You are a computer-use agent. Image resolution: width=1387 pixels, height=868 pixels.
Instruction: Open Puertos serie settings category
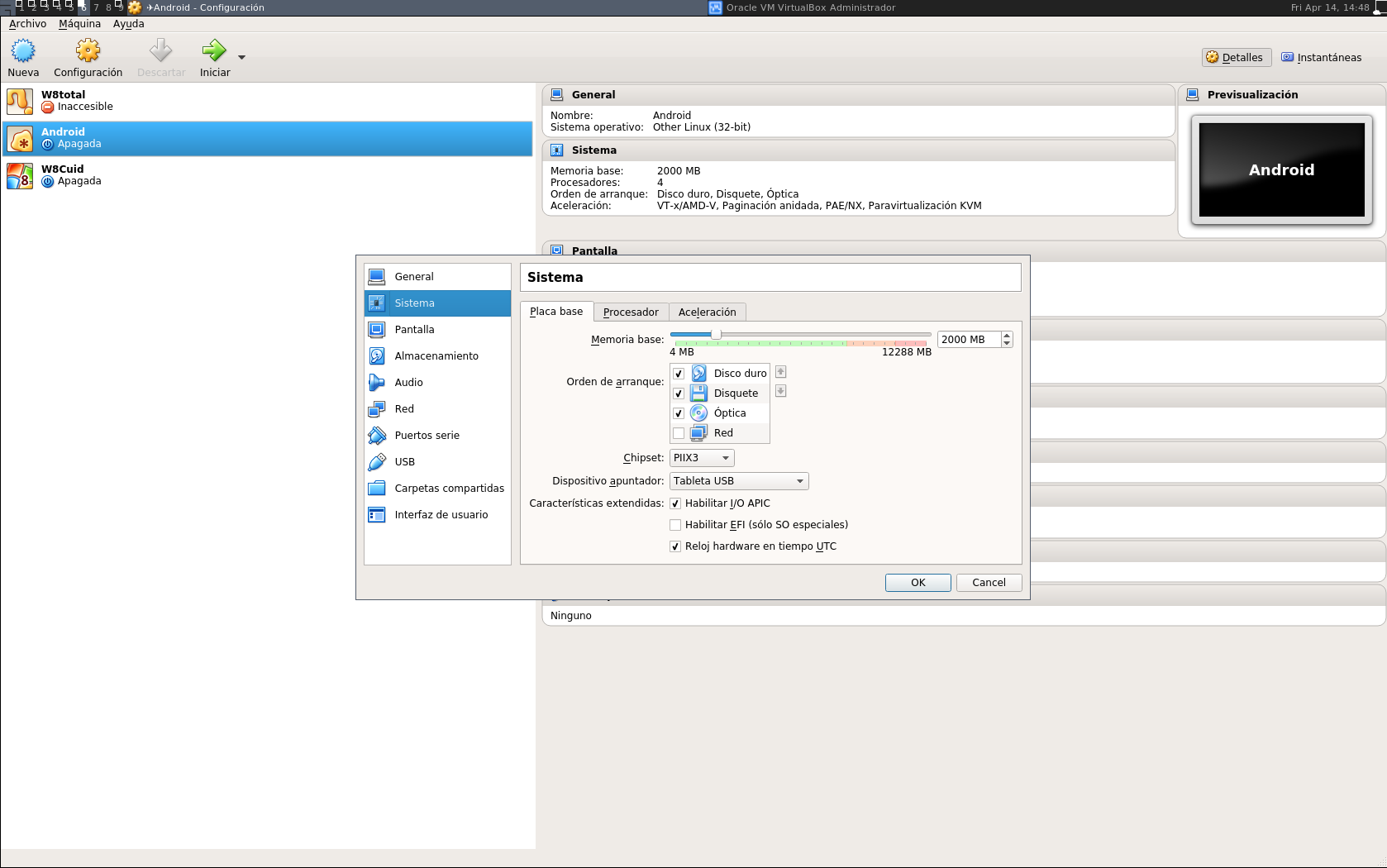[x=437, y=436]
